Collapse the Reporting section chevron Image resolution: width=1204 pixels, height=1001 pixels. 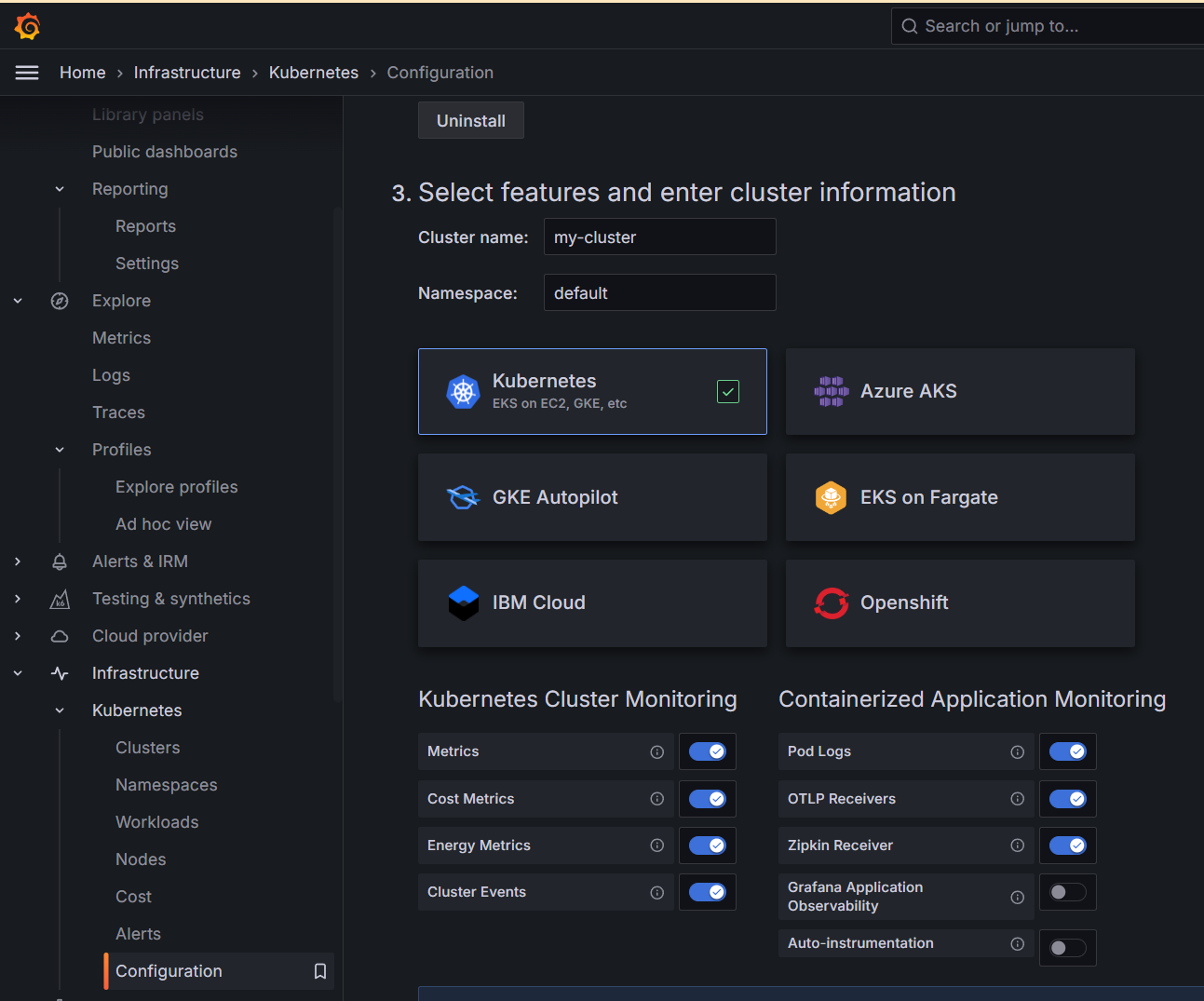tap(60, 189)
